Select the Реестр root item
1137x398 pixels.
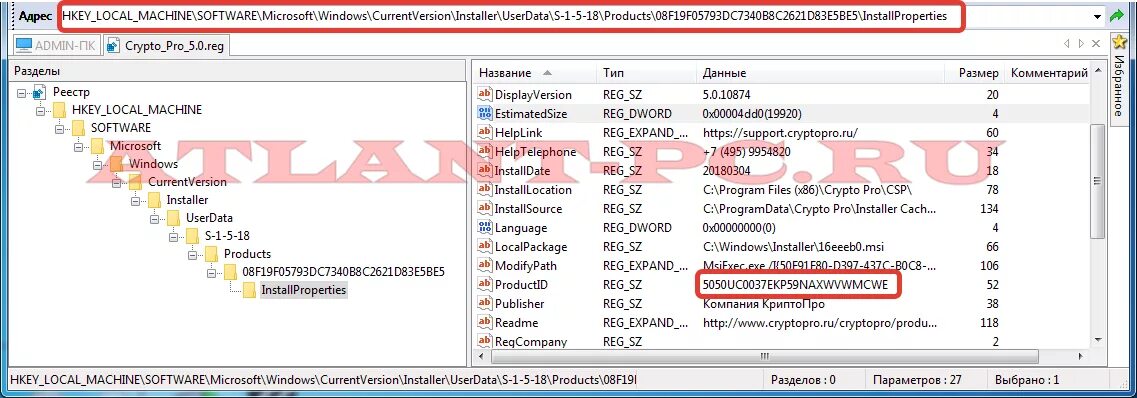coord(71,92)
